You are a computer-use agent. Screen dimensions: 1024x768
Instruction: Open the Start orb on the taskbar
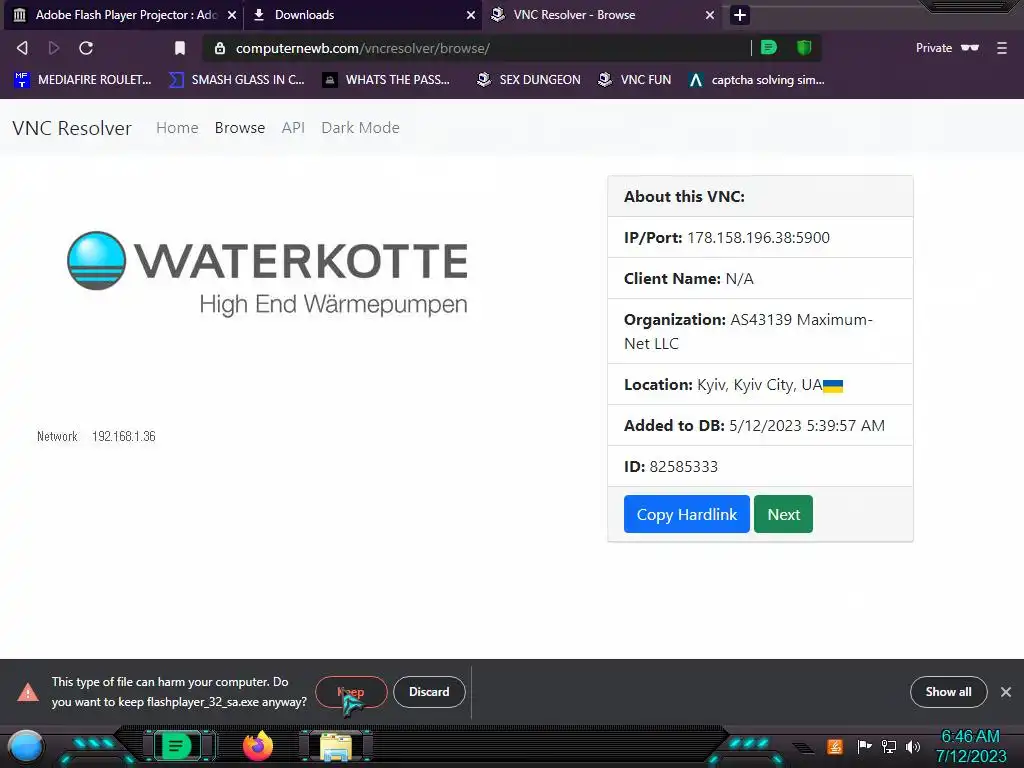click(x=25, y=748)
